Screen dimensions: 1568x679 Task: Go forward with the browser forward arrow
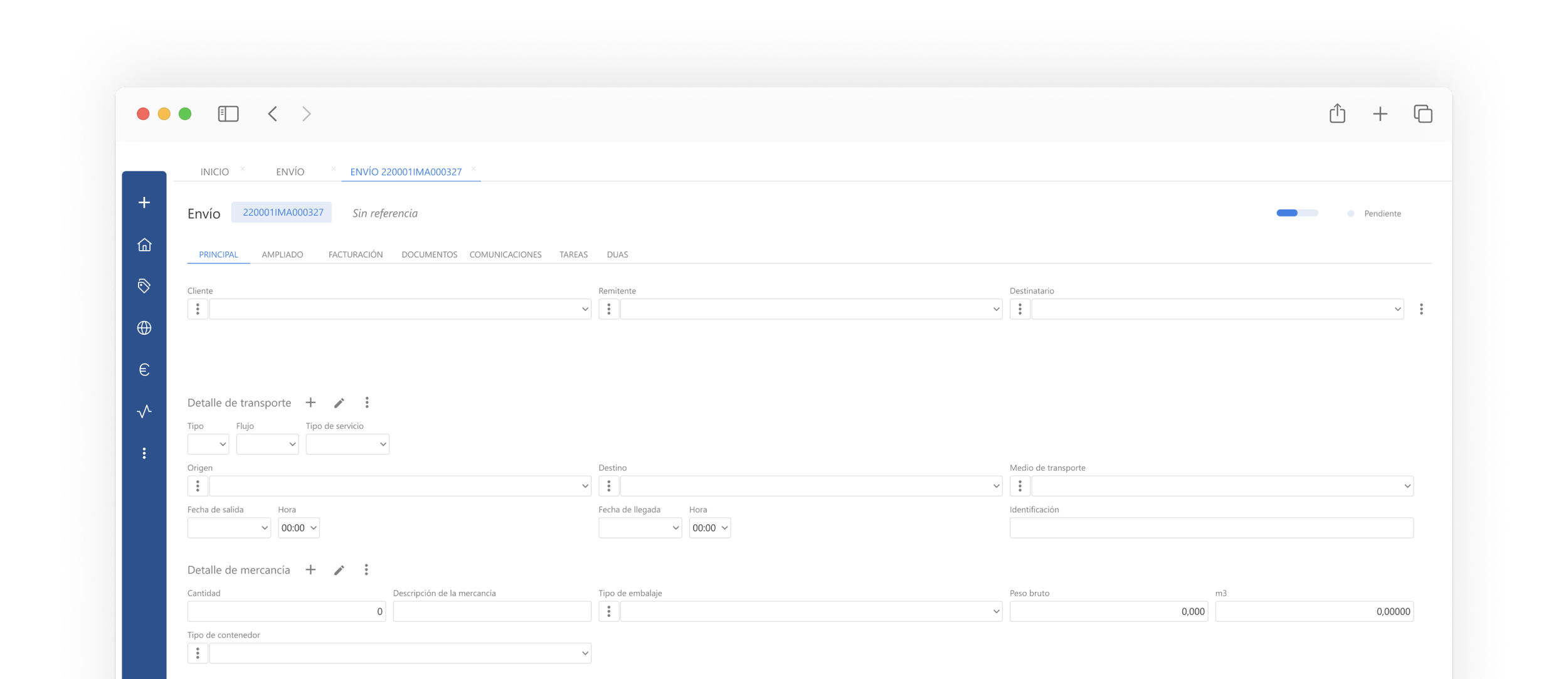[x=306, y=113]
